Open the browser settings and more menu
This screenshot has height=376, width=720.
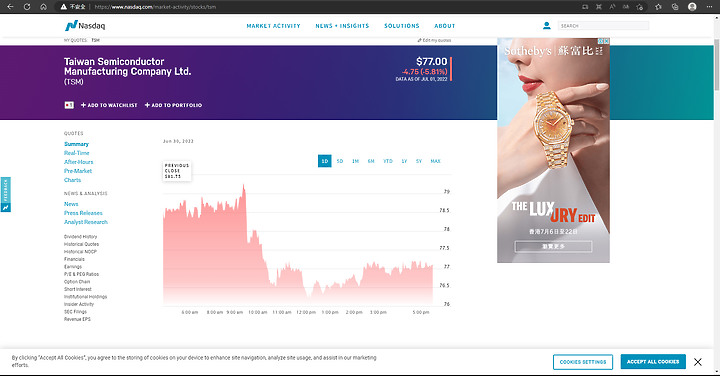point(709,7)
